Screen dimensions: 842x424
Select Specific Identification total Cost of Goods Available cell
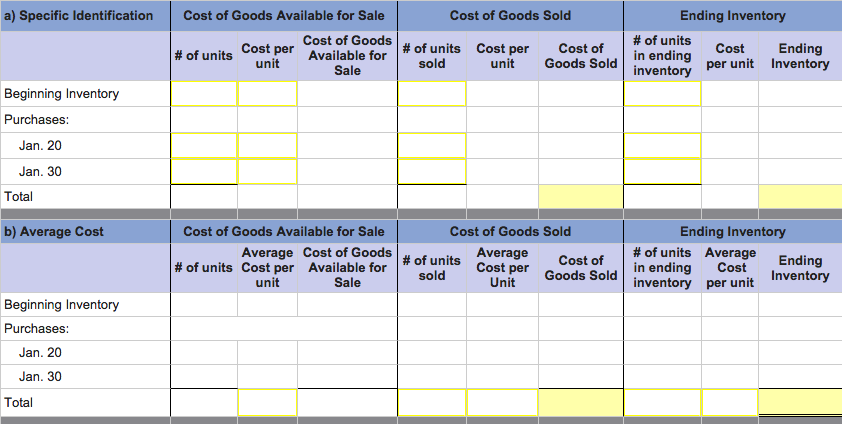(x=347, y=197)
